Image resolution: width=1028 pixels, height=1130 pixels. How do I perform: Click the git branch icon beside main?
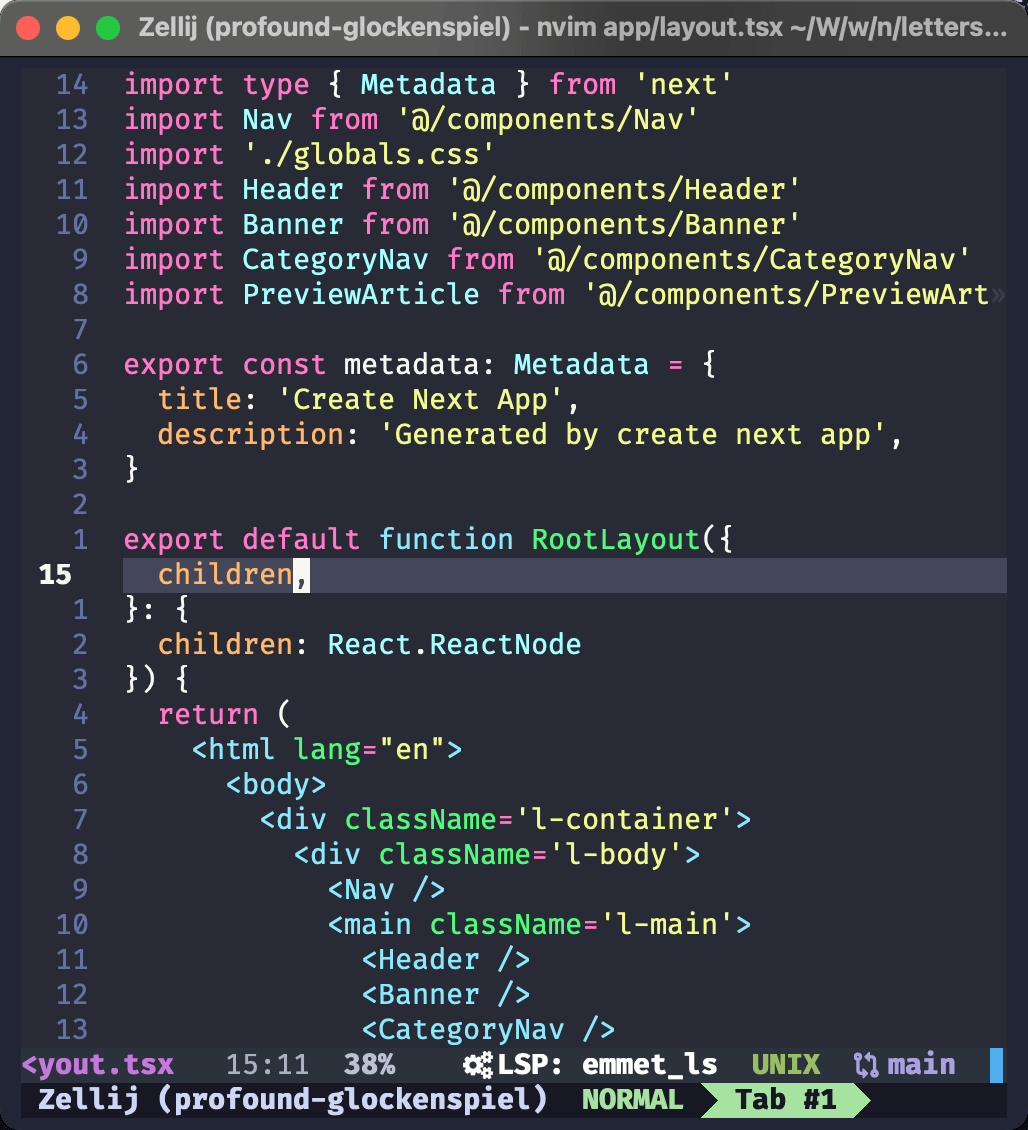[864, 1065]
